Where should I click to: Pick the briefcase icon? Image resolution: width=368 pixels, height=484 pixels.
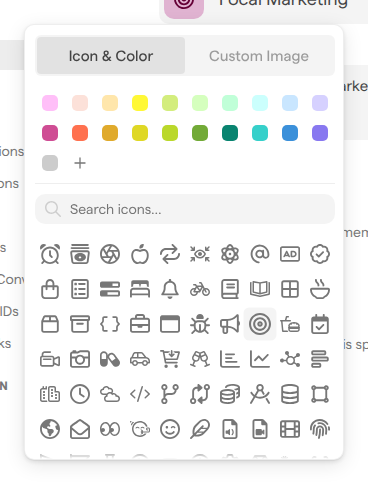click(x=140, y=324)
